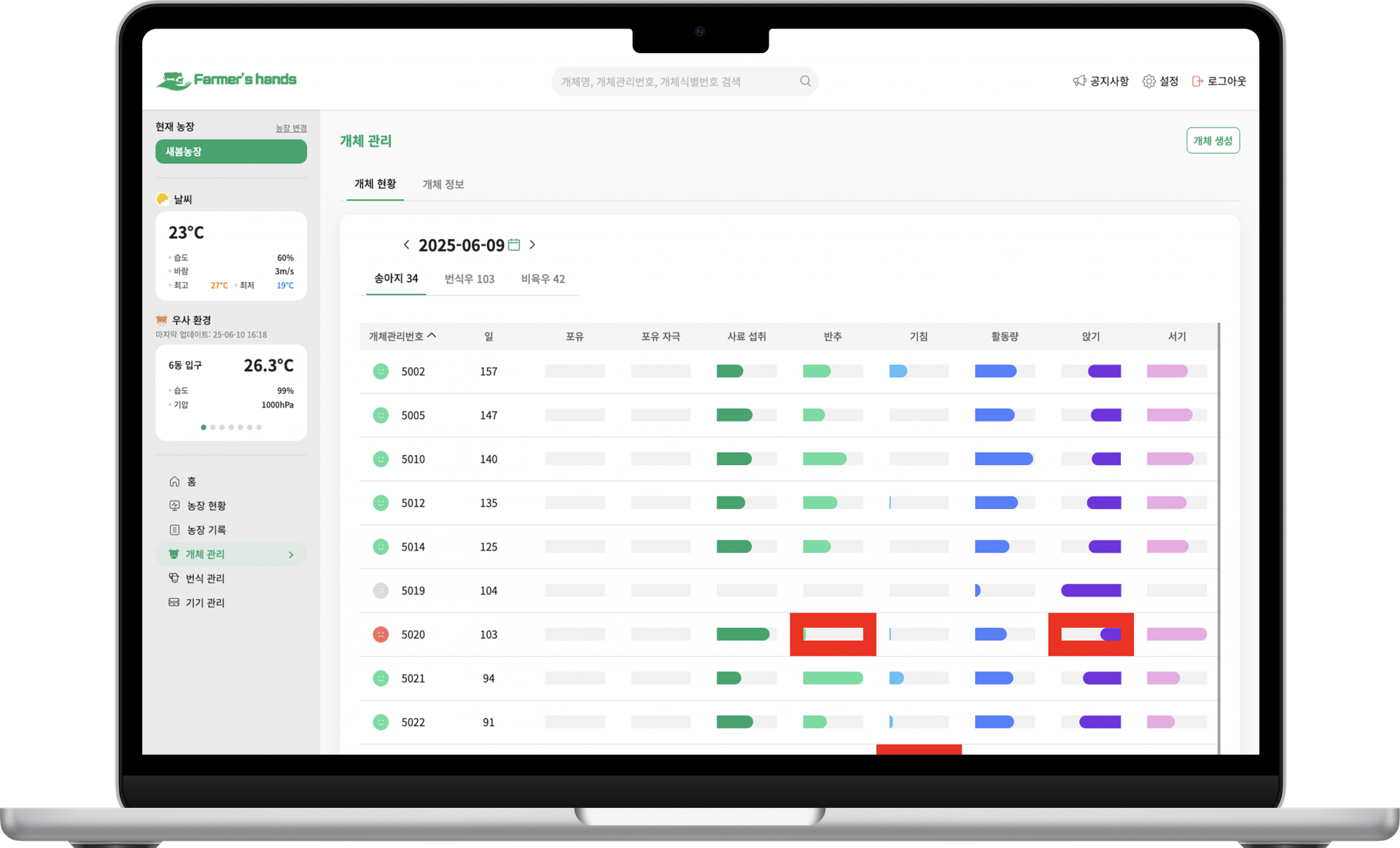Click the 번식 관리 icon

[174, 578]
